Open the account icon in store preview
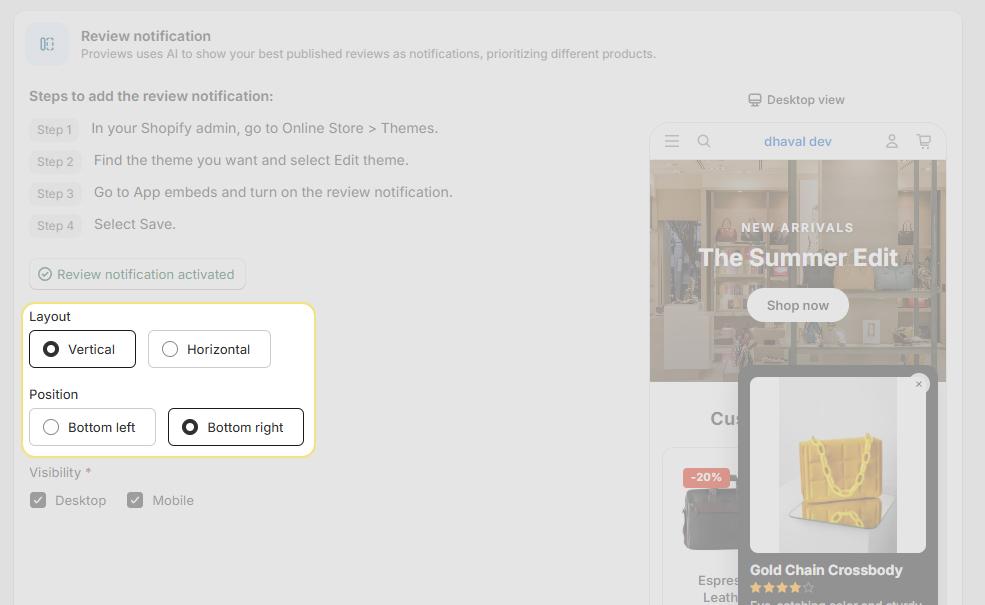The width and height of the screenshot is (985, 605). point(891,141)
